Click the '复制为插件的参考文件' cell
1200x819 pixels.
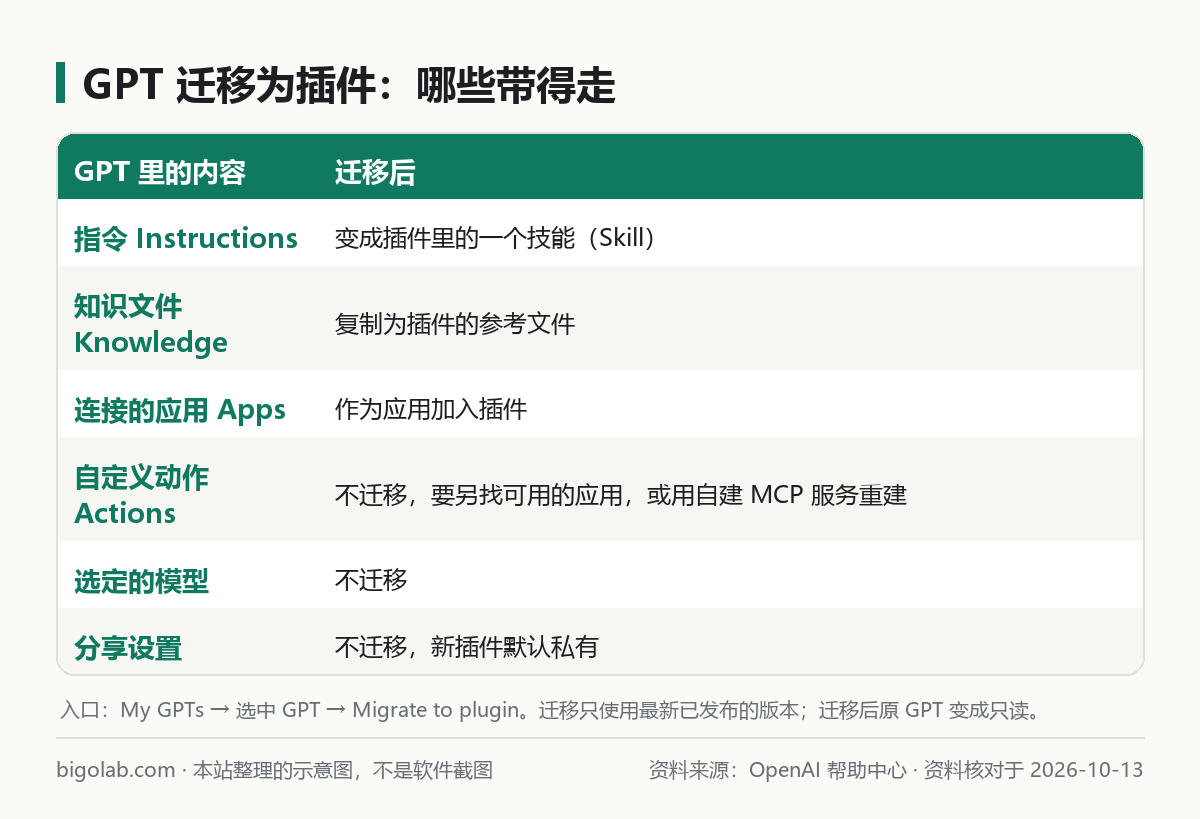[455, 324]
